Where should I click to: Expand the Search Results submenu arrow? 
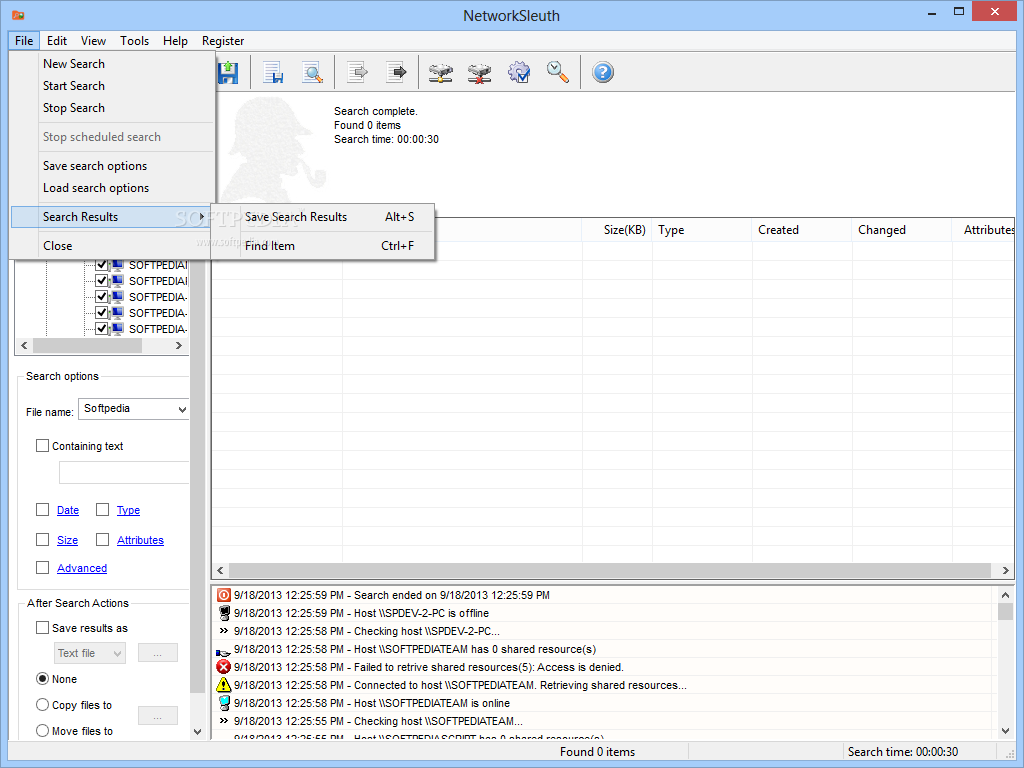point(202,217)
